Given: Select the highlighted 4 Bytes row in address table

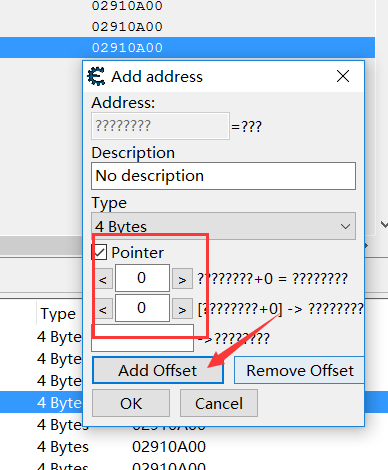Looking at the screenshot, I should (41, 403).
